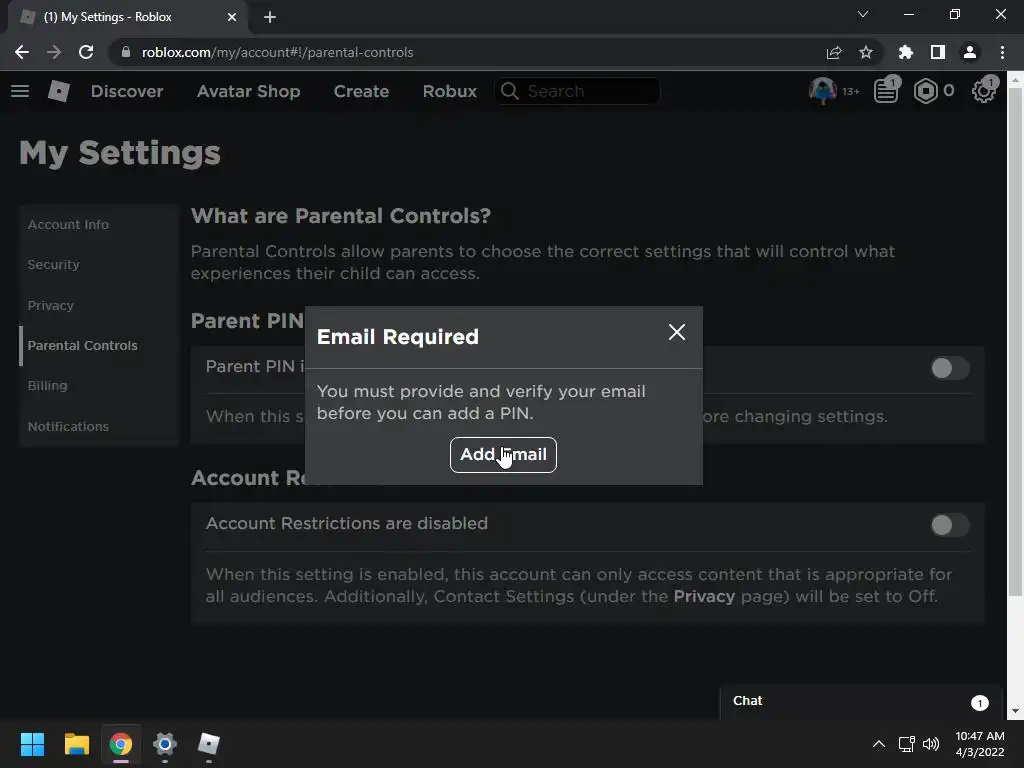Image resolution: width=1024 pixels, height=768 pixels.
Task: Toggle the Parent PIN switch
Action: pyautogui.click(x=950, y=368)
